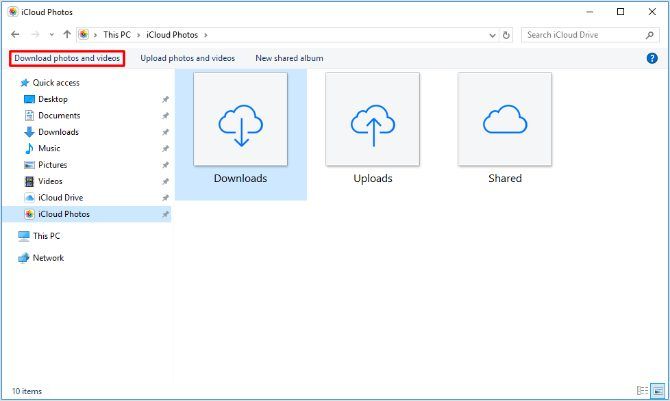The width and height of the screenshot is (670, 401).
Task: Click pin icon next to Pictures
Action: [165, 165]
